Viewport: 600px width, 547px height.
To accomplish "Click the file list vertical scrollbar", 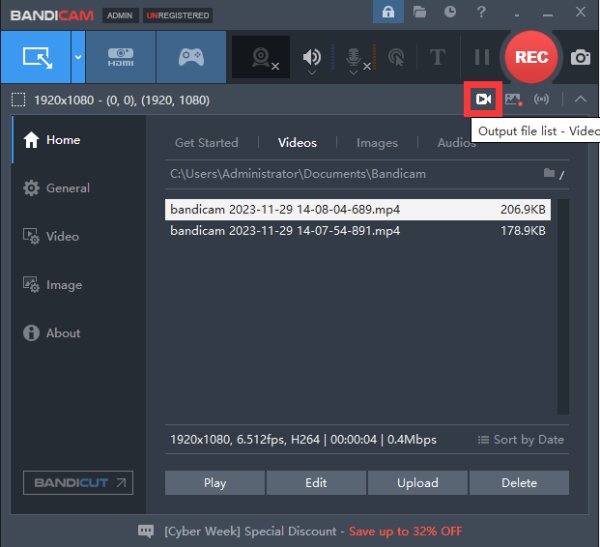I will pos(563,307).
